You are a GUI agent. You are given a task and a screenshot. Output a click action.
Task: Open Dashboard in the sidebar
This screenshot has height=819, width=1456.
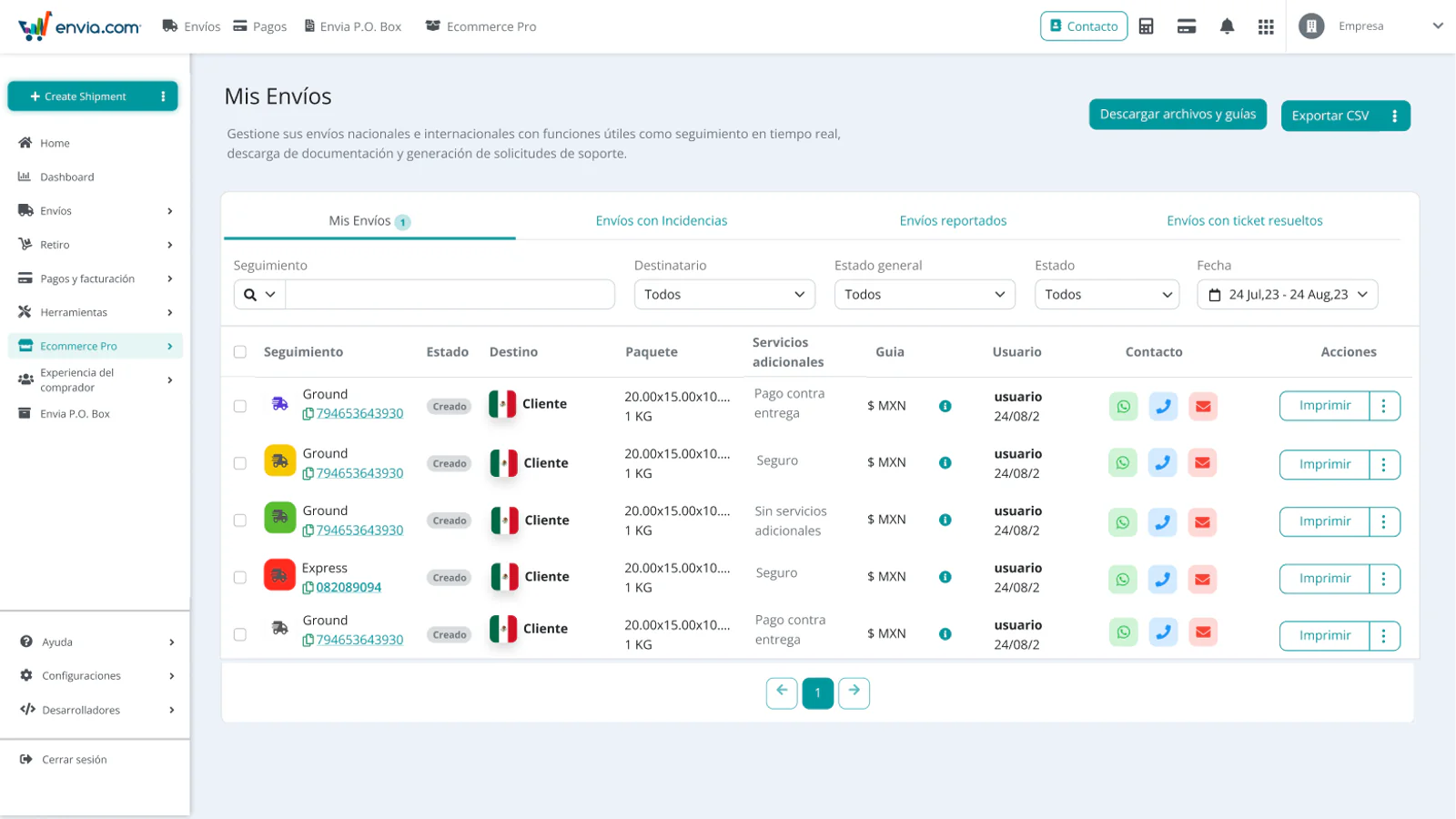[56, 177]
